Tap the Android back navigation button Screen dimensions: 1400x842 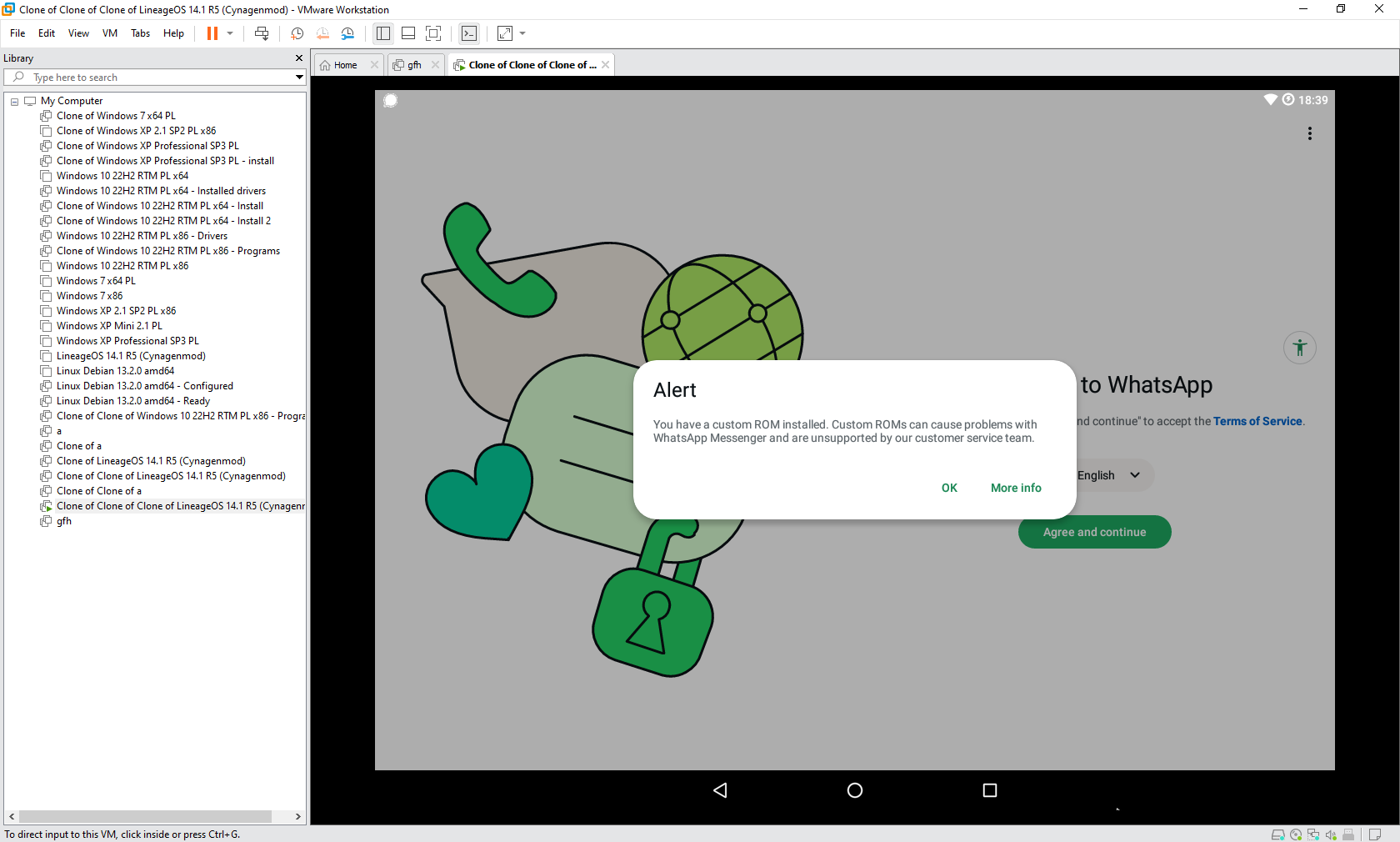coord(720,790)
